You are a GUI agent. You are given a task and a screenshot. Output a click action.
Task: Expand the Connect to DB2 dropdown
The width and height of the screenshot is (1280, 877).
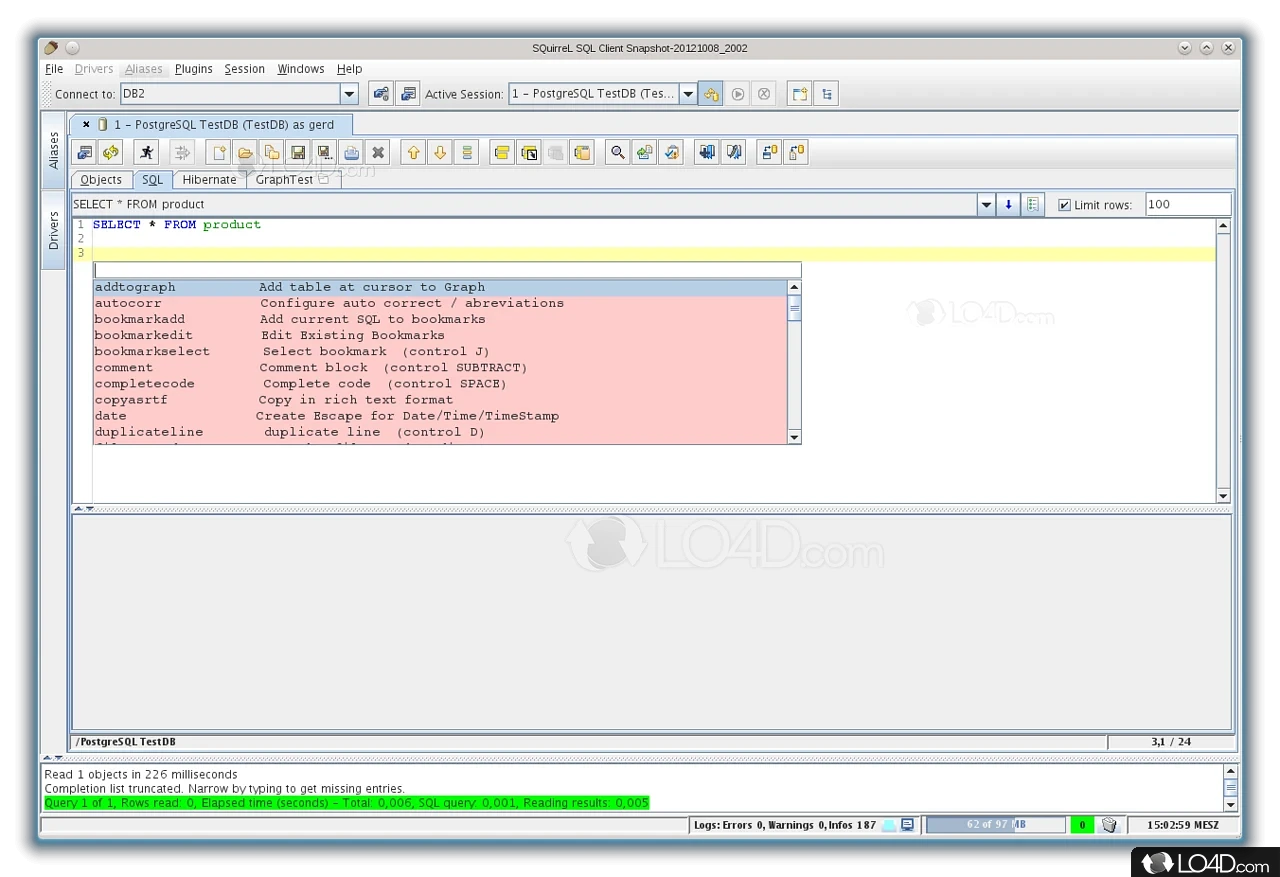(x=349, y=94)
